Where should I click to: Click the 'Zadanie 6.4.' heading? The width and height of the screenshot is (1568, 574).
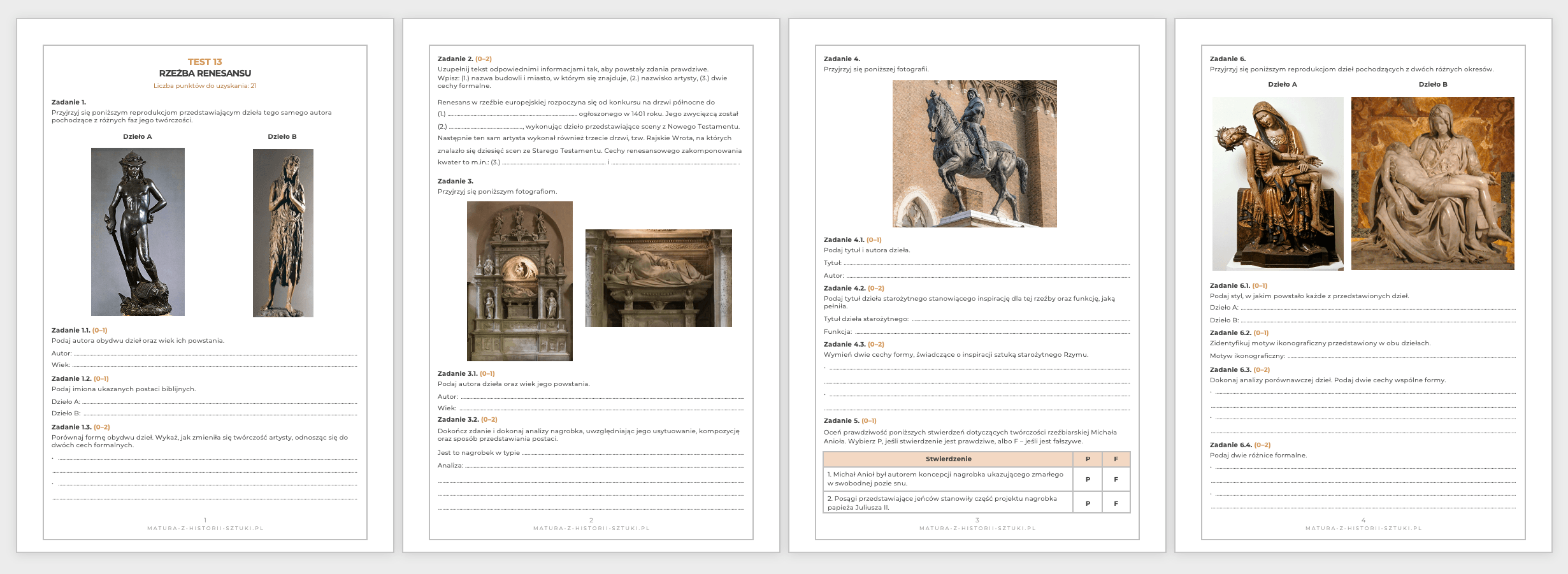point(1231,445)
